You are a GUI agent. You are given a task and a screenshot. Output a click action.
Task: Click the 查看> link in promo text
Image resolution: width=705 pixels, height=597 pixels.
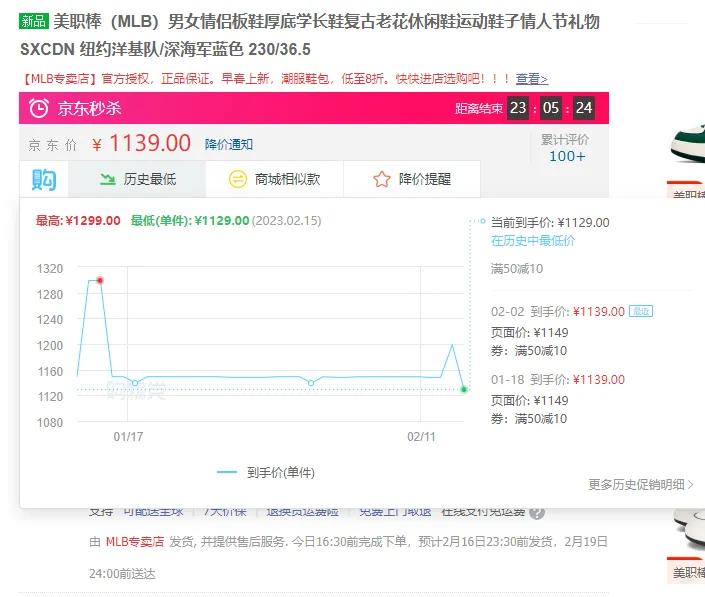(531, 79)
